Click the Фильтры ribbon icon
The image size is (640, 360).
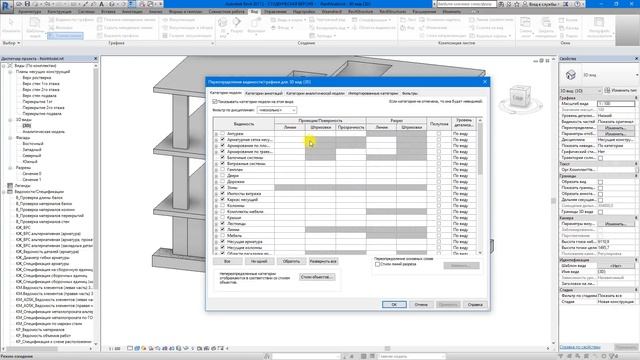(x=51, y=28)
